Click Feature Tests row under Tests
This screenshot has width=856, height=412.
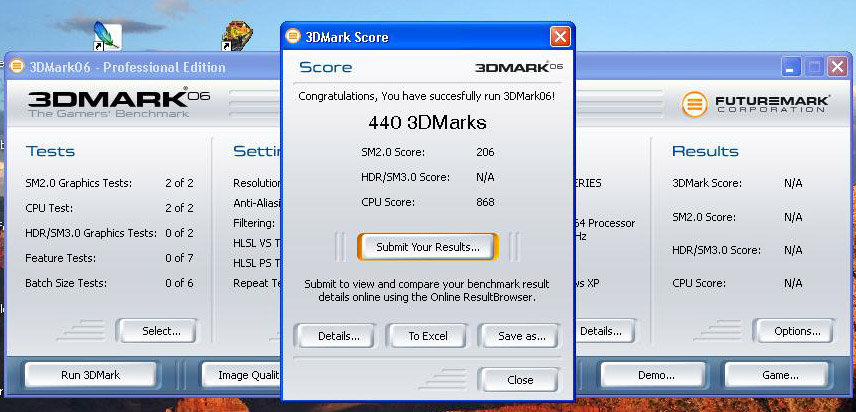tap(109, 258)
